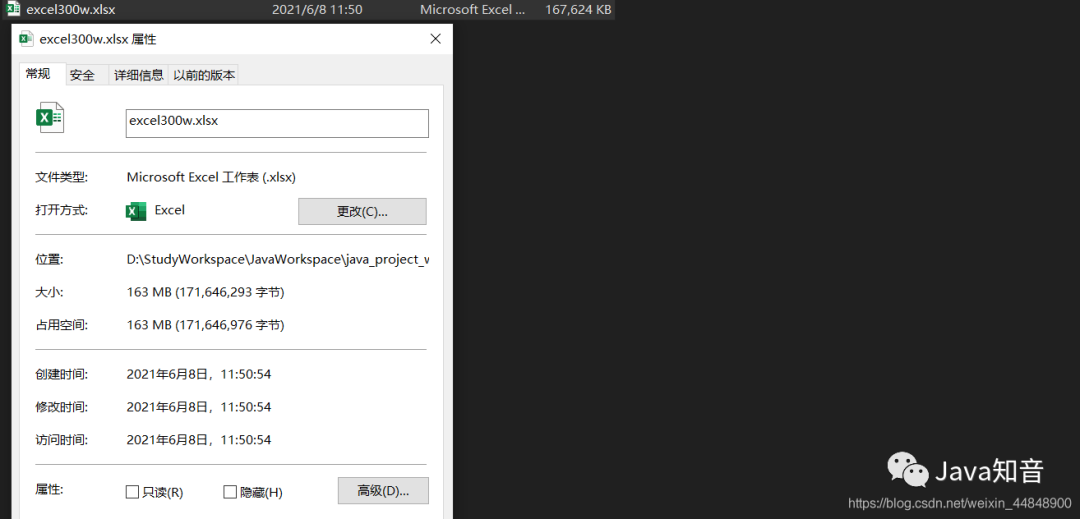Click the Excel app name beside 打开方式
Image resolution: width=1080 pixels, height=519 pixels.
pos(169,210)
